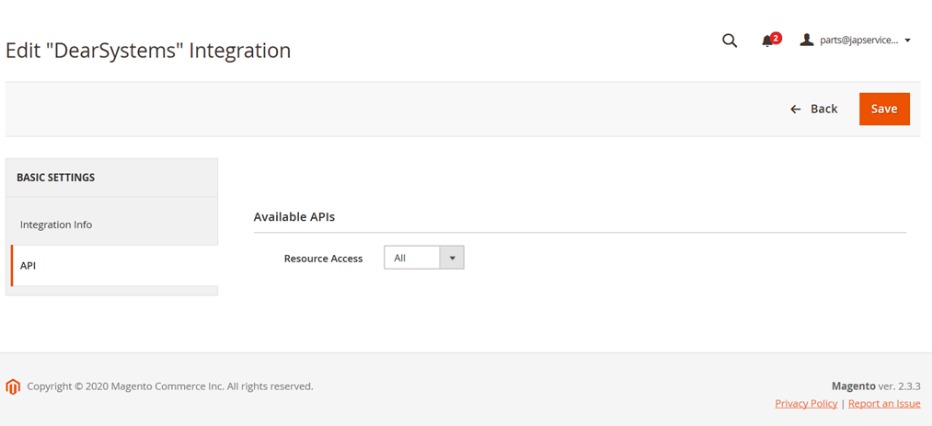
Task: Click the BASIC SETTINGS section header
Action: (56, 178)
